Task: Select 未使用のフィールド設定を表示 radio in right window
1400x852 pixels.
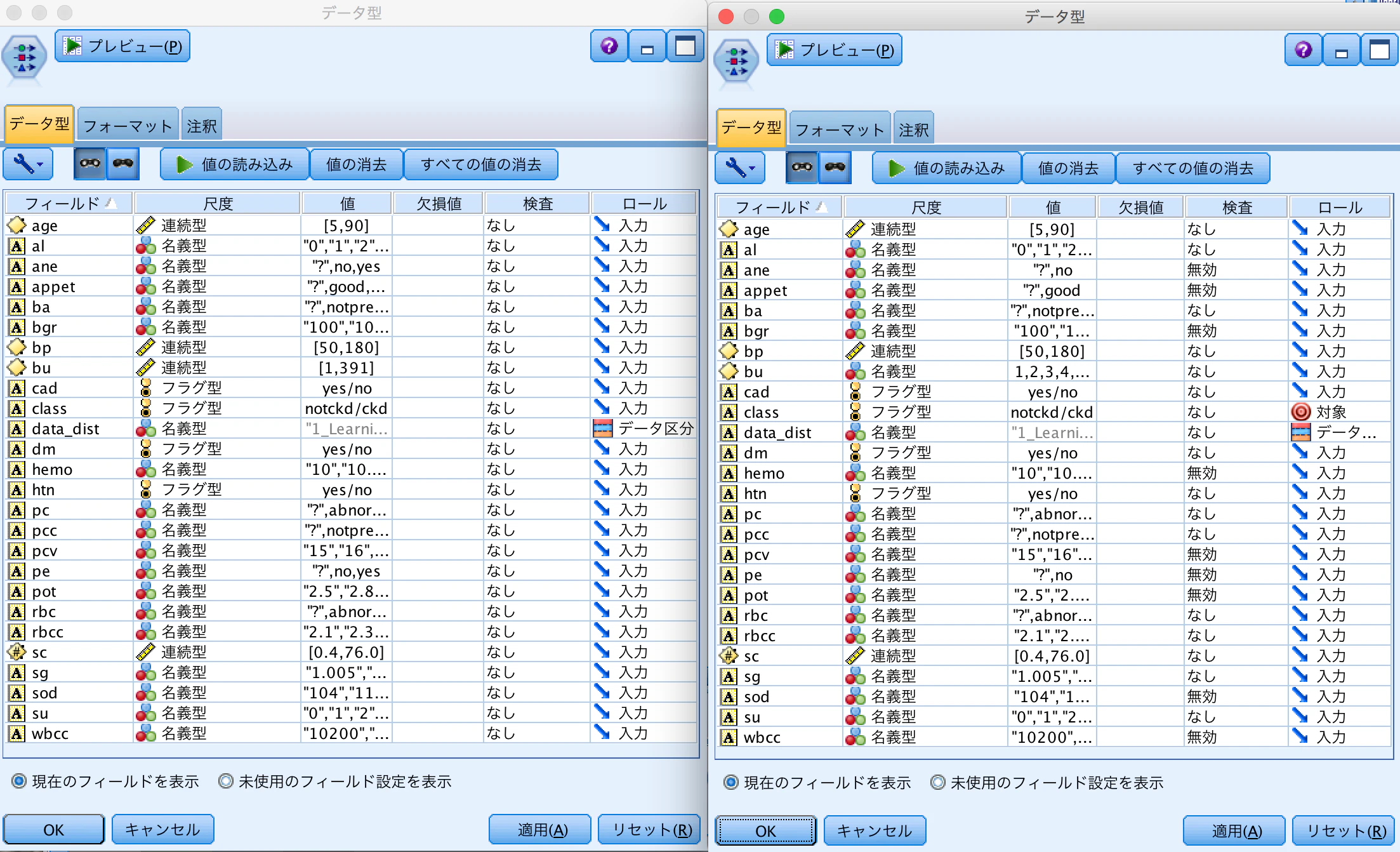Action: click(x=938, y=782)
